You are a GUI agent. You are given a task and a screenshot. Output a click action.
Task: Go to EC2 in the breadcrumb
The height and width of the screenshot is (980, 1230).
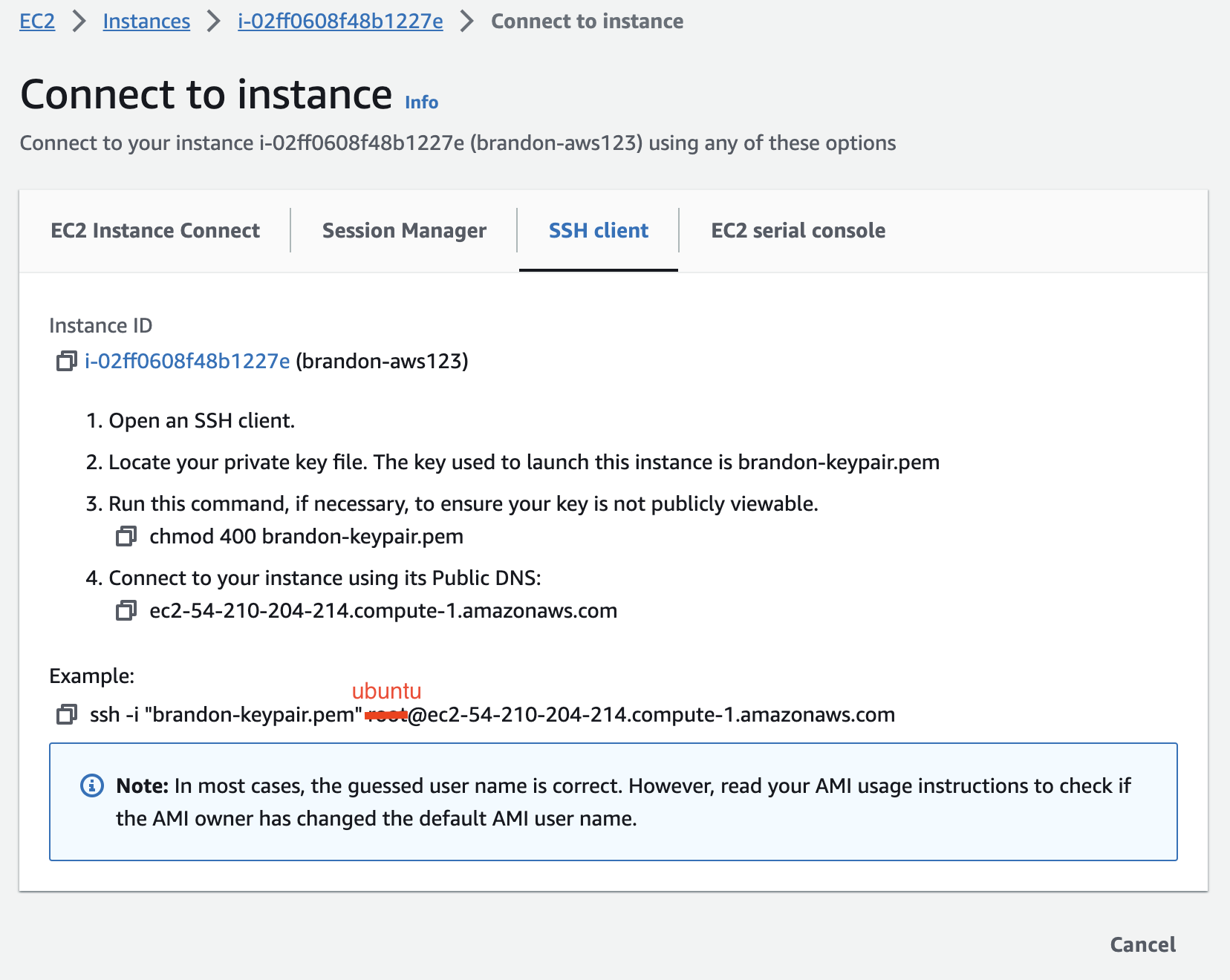point(37,22)
